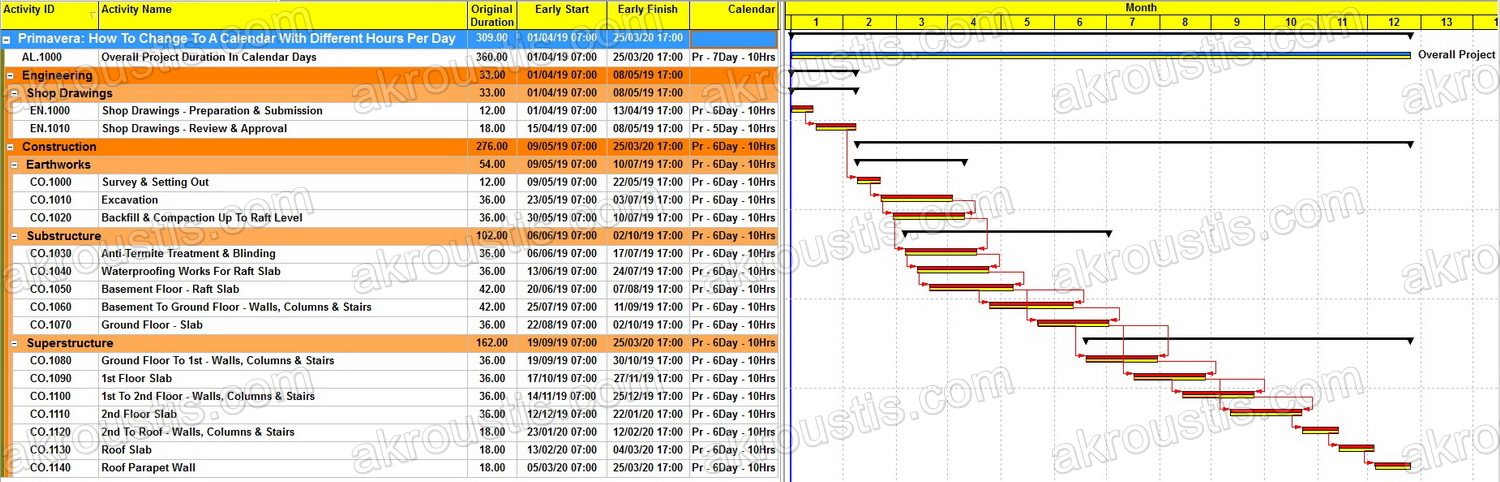This screenshot has width=1500, height=482.
Task: Select activity ID CO.1100
Action: (x=51, y=396)
